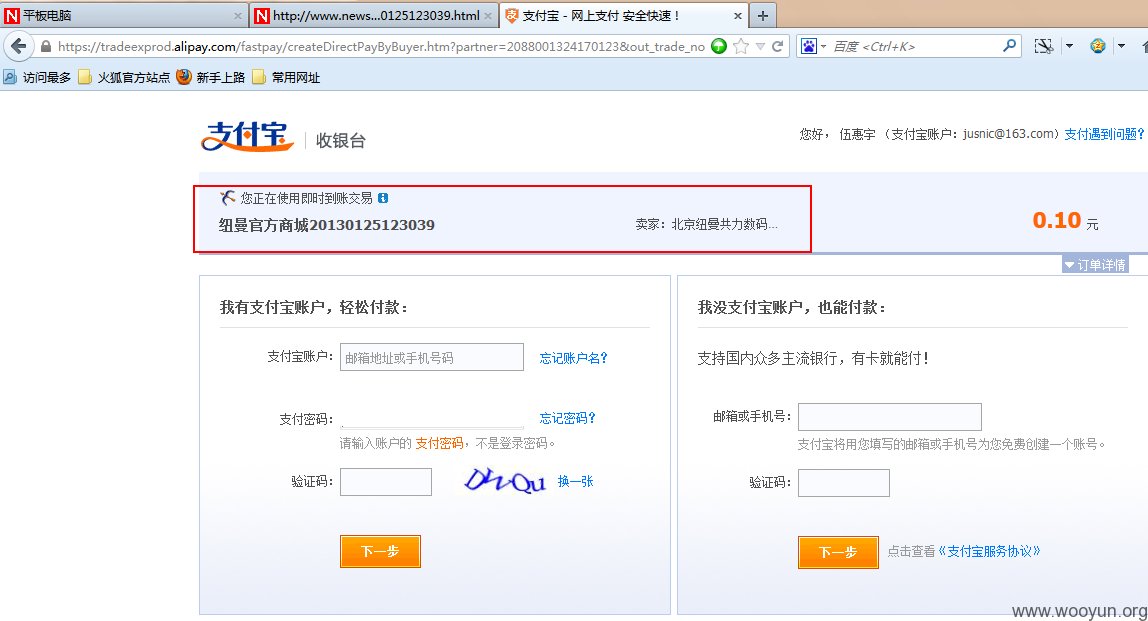Focus the 邮箱或手机号 input field
The image size is (1148, 621).
(x=890, y=417)
